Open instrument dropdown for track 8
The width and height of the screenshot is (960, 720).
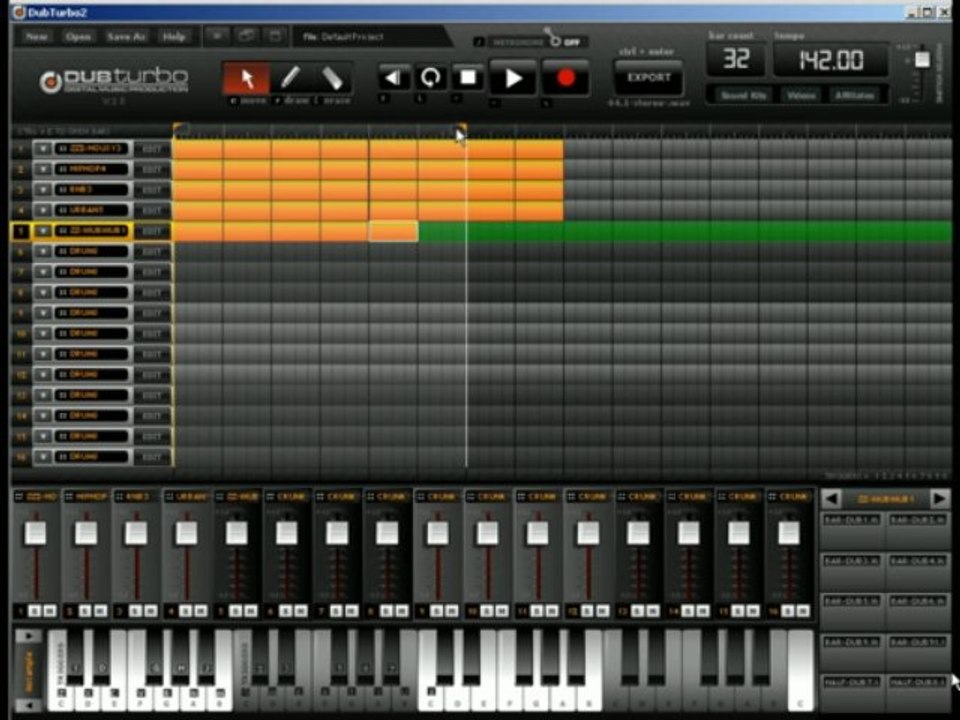(43, 293)
